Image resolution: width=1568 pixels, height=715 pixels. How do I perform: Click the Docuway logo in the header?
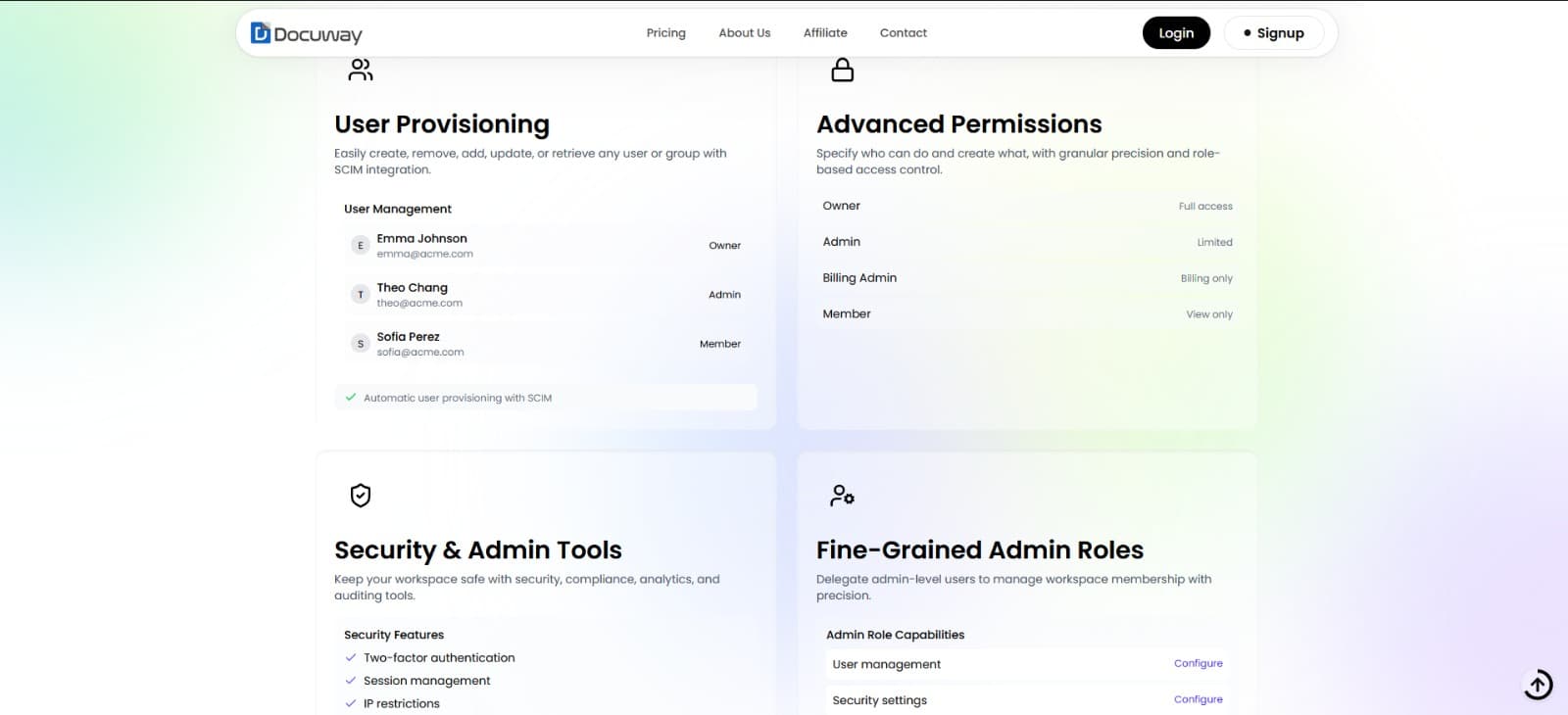[x=306, y=34]
